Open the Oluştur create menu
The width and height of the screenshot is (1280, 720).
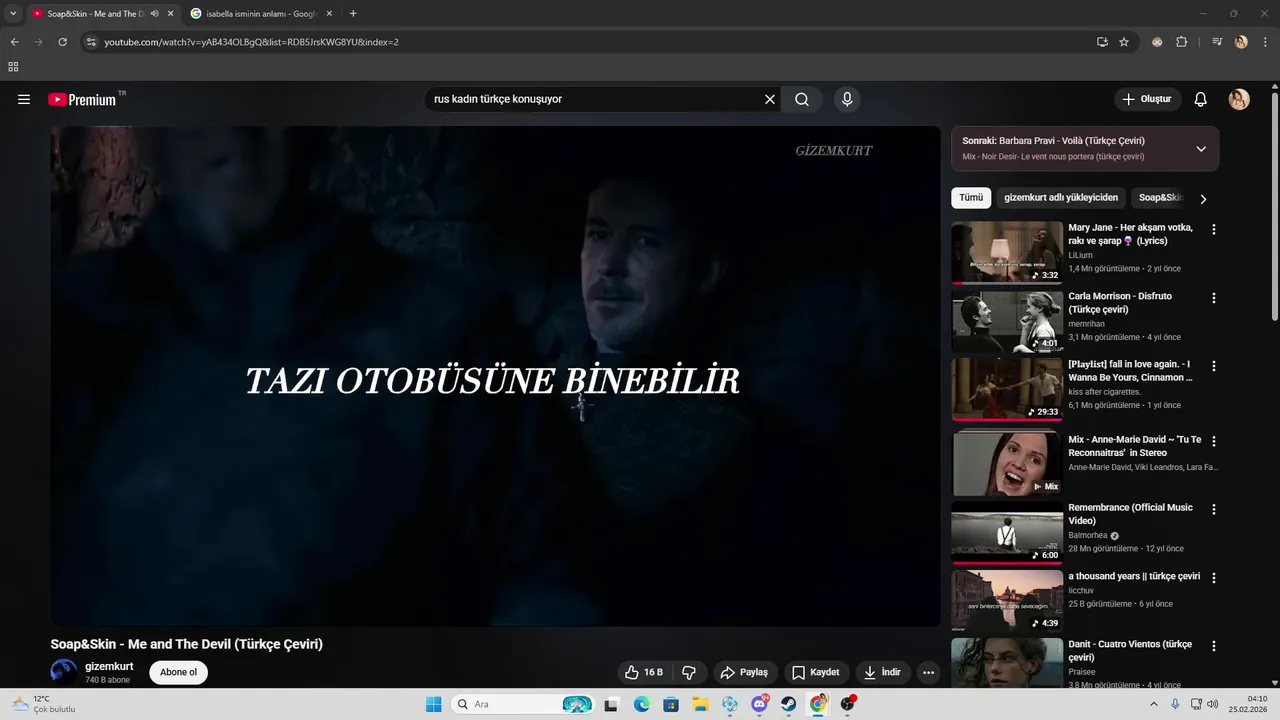point(1147,99)
